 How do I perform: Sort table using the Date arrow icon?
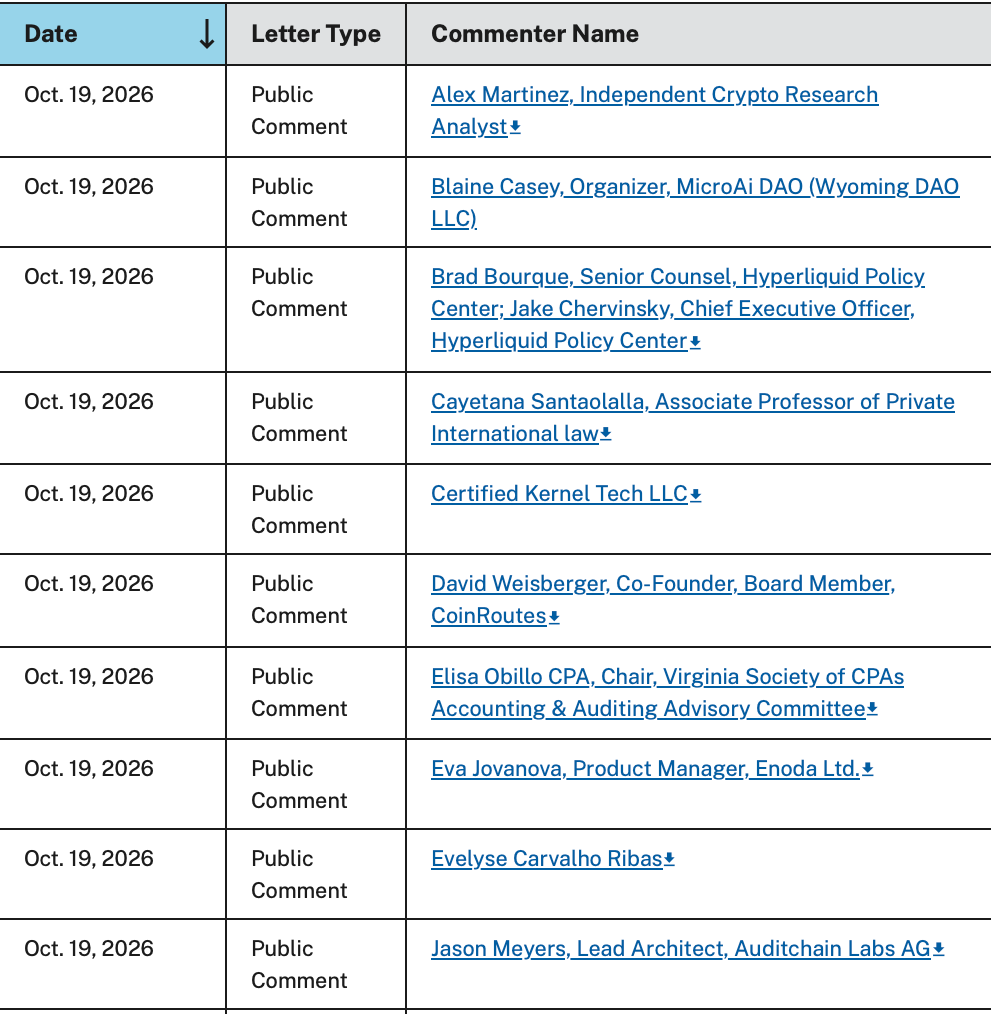(206, 34)
